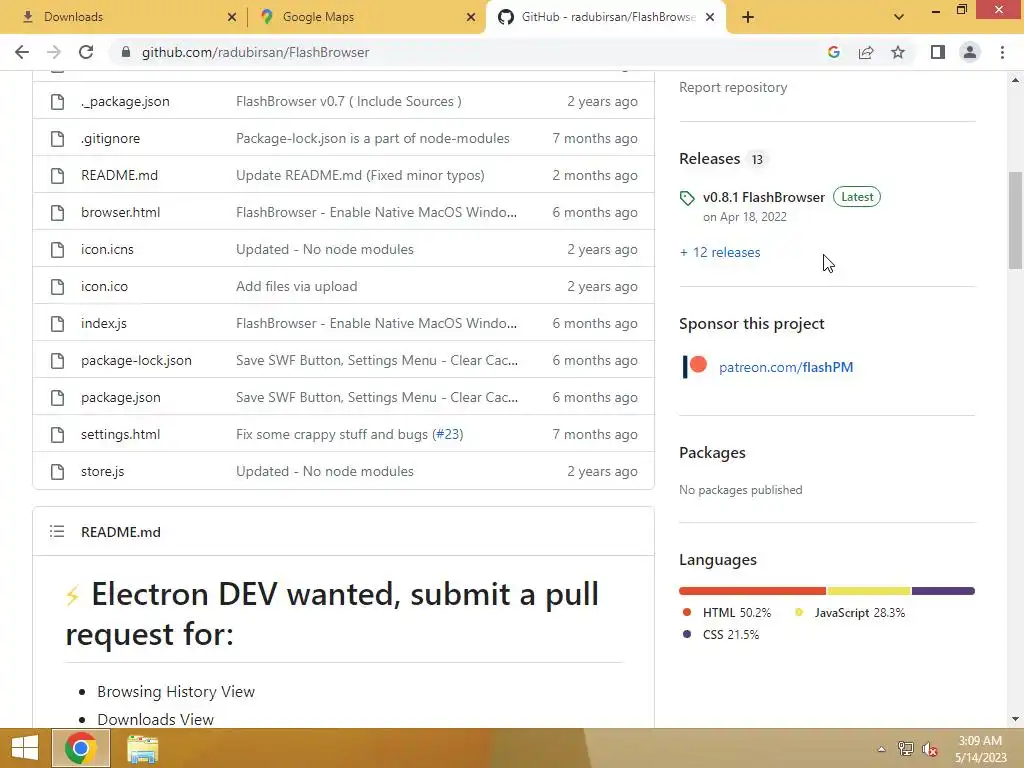Open commit 'Add files via upload'

tap(296, 286)
